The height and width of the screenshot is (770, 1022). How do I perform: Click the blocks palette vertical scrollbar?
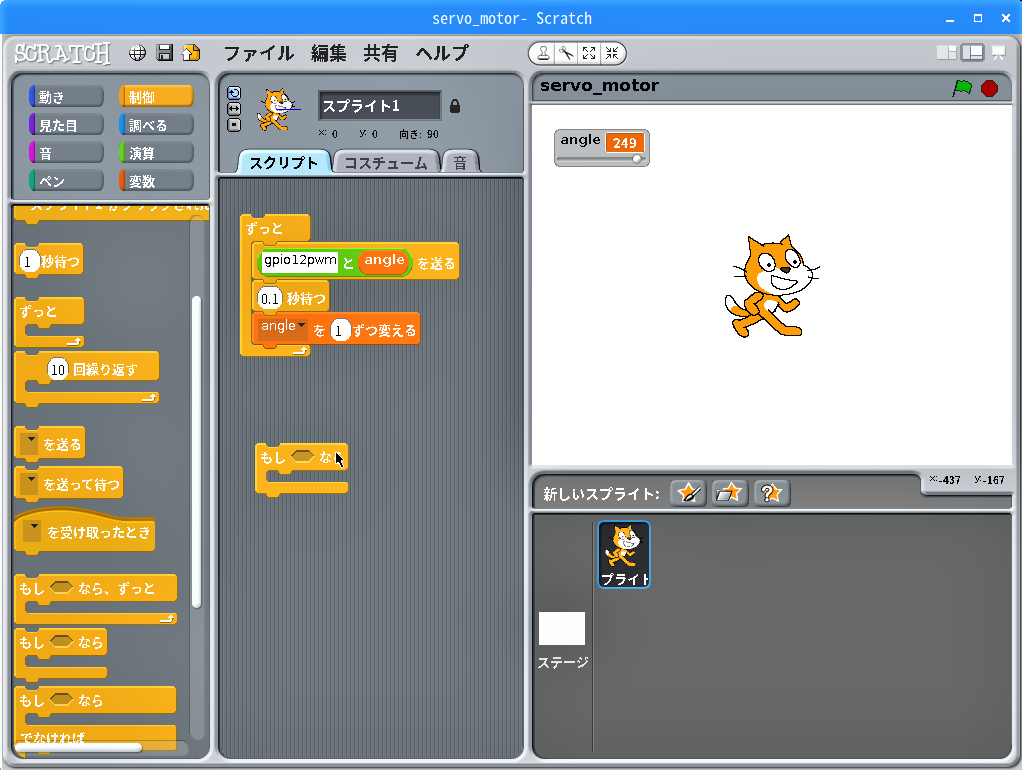coord(196,452)
